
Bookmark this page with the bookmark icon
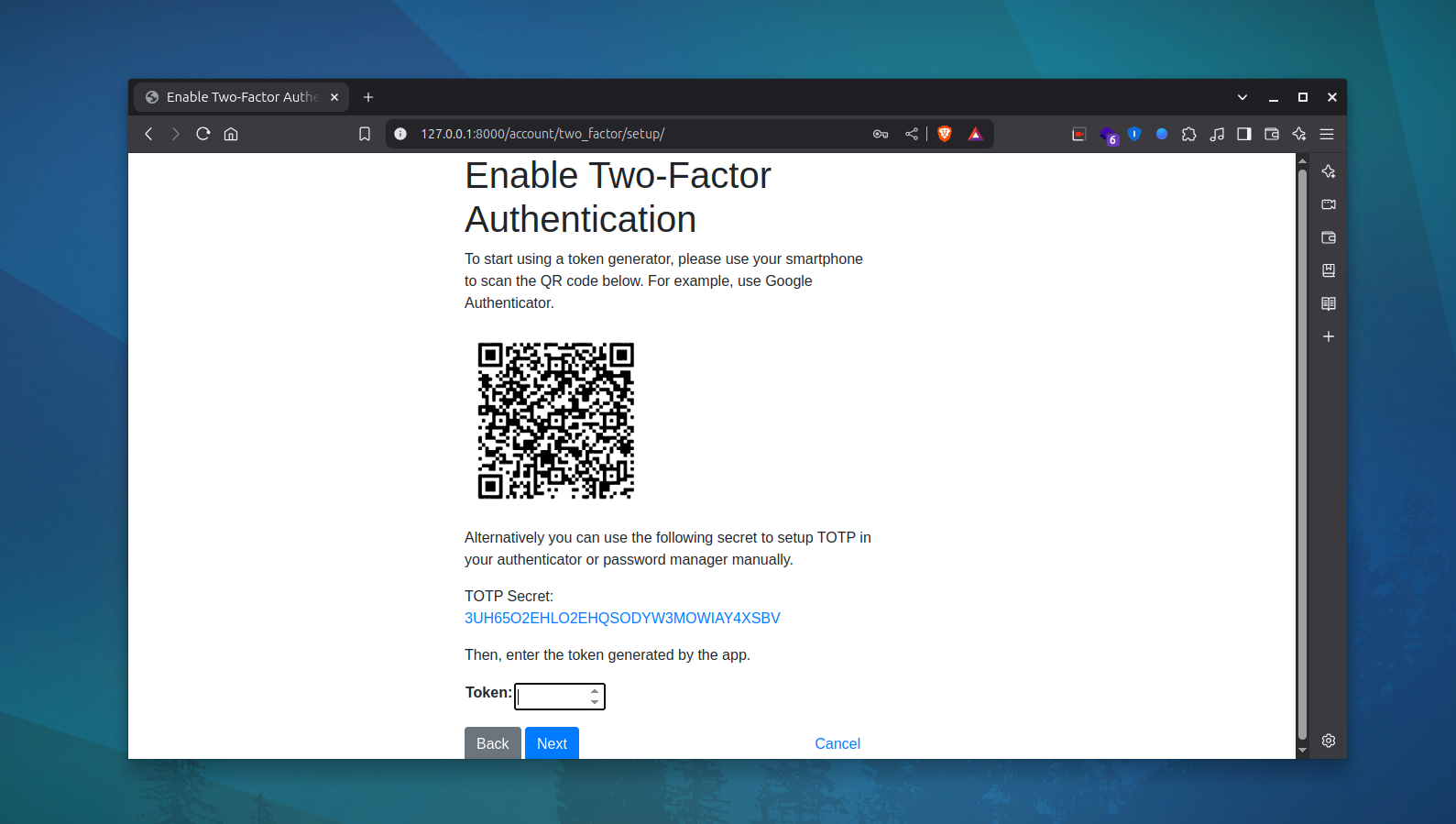pos(365,134)
